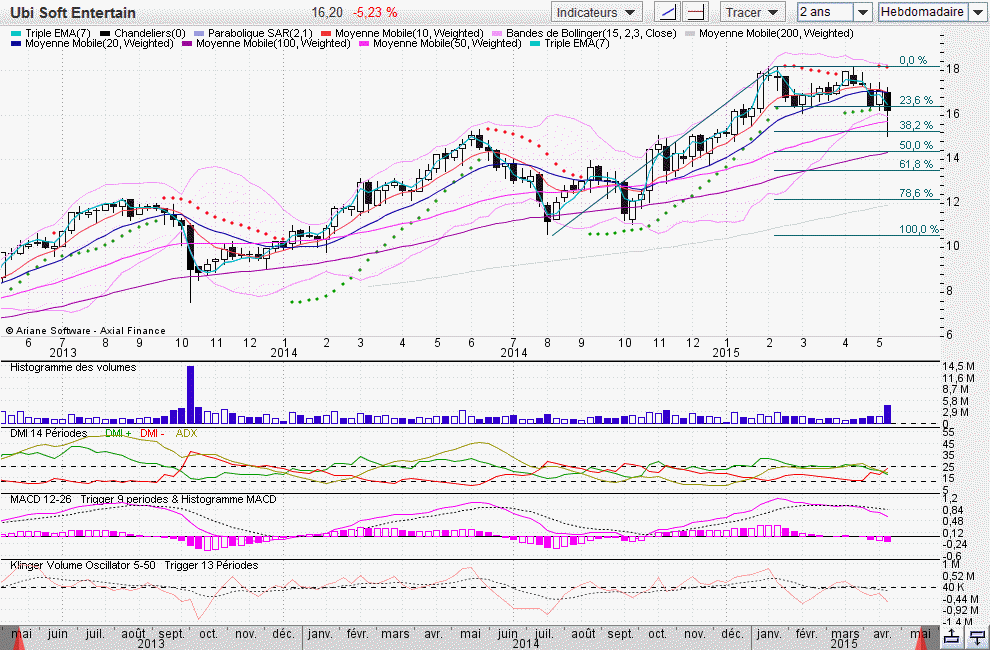990x650 pixels.
Task: Click the 2 ans period field
Action: tap(825, 12)
